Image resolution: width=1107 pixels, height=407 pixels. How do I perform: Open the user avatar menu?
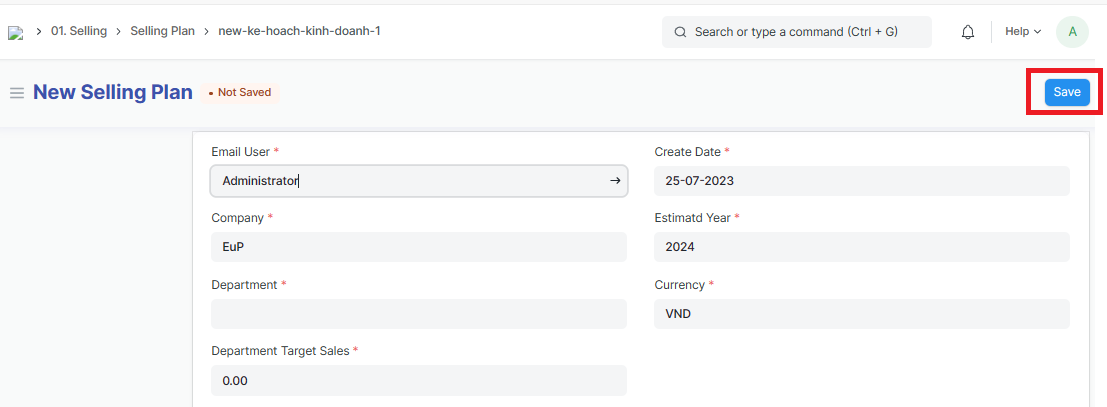[x=1072, y=32]
